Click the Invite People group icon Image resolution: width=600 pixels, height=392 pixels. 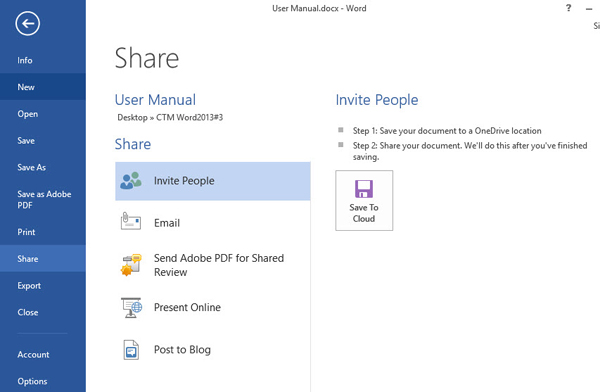pos(130,181)
